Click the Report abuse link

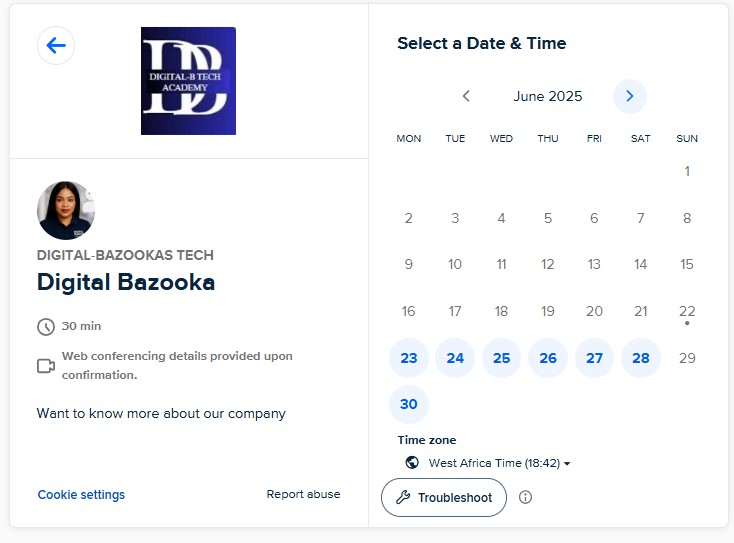[303, 494]
